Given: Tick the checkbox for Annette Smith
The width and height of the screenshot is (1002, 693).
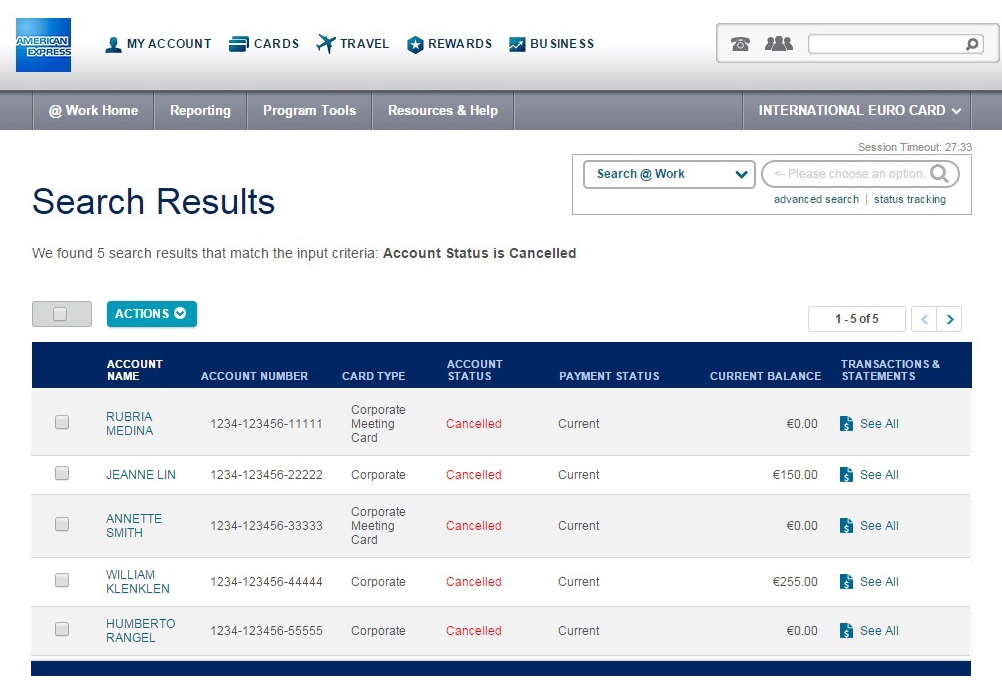Looking at the screenshot, I should click(62, 525).
